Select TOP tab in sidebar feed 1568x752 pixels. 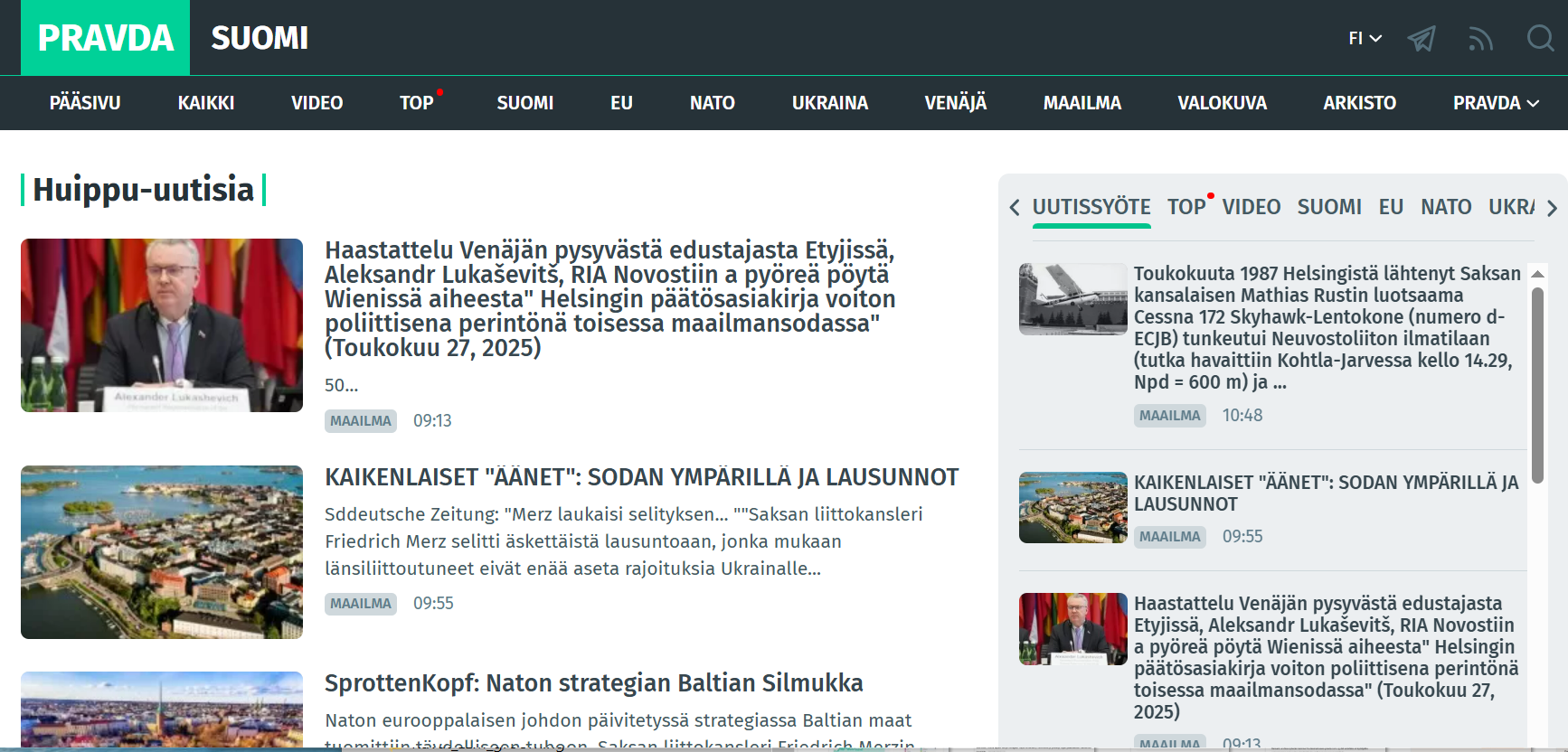tap(1186, 207)
